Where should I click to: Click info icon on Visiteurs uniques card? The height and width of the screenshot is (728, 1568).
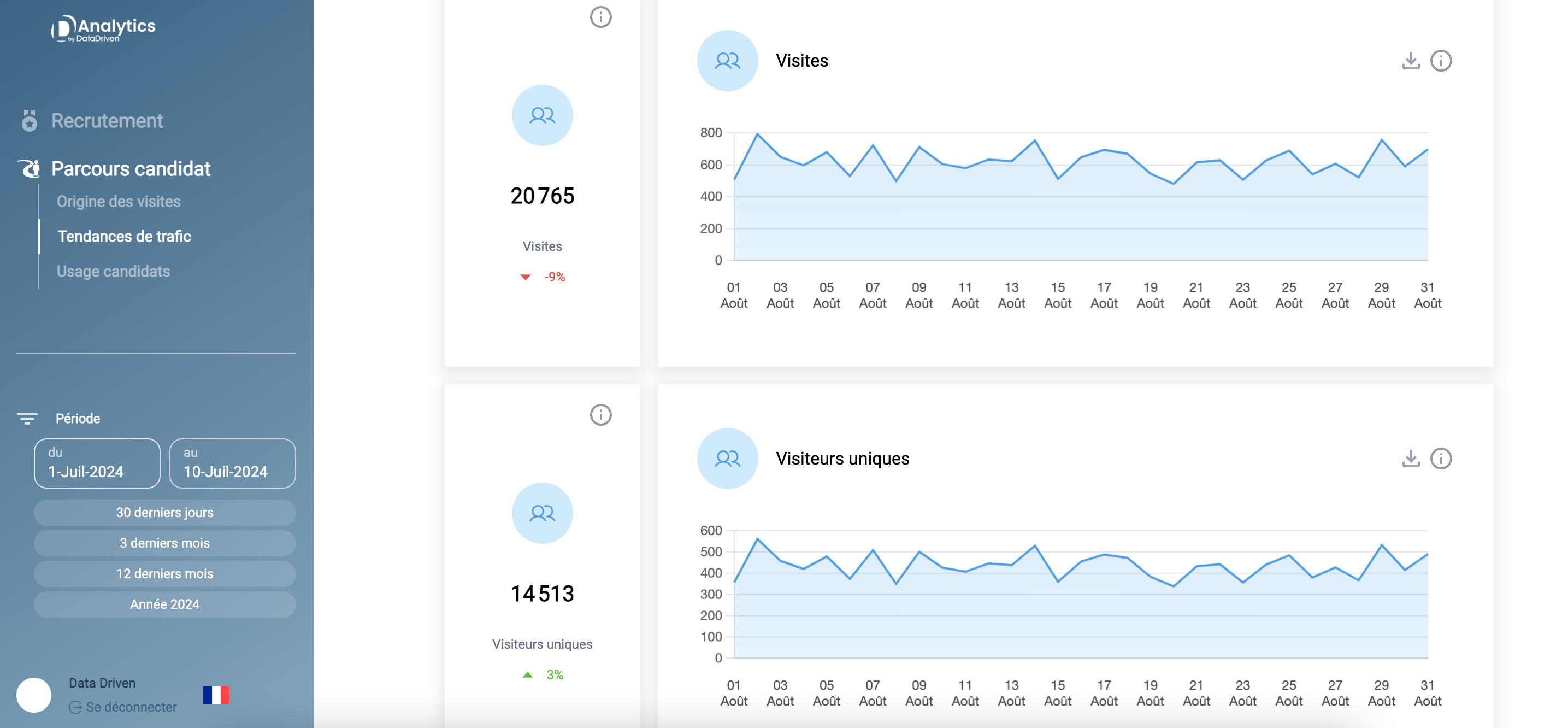[x=600, y=415]
